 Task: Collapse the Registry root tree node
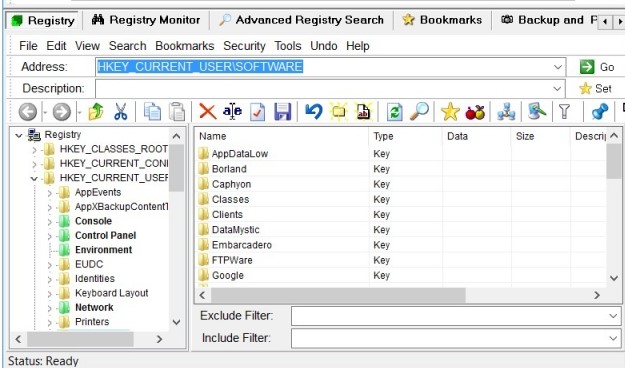pyautogui.click(x=19, y=136)
